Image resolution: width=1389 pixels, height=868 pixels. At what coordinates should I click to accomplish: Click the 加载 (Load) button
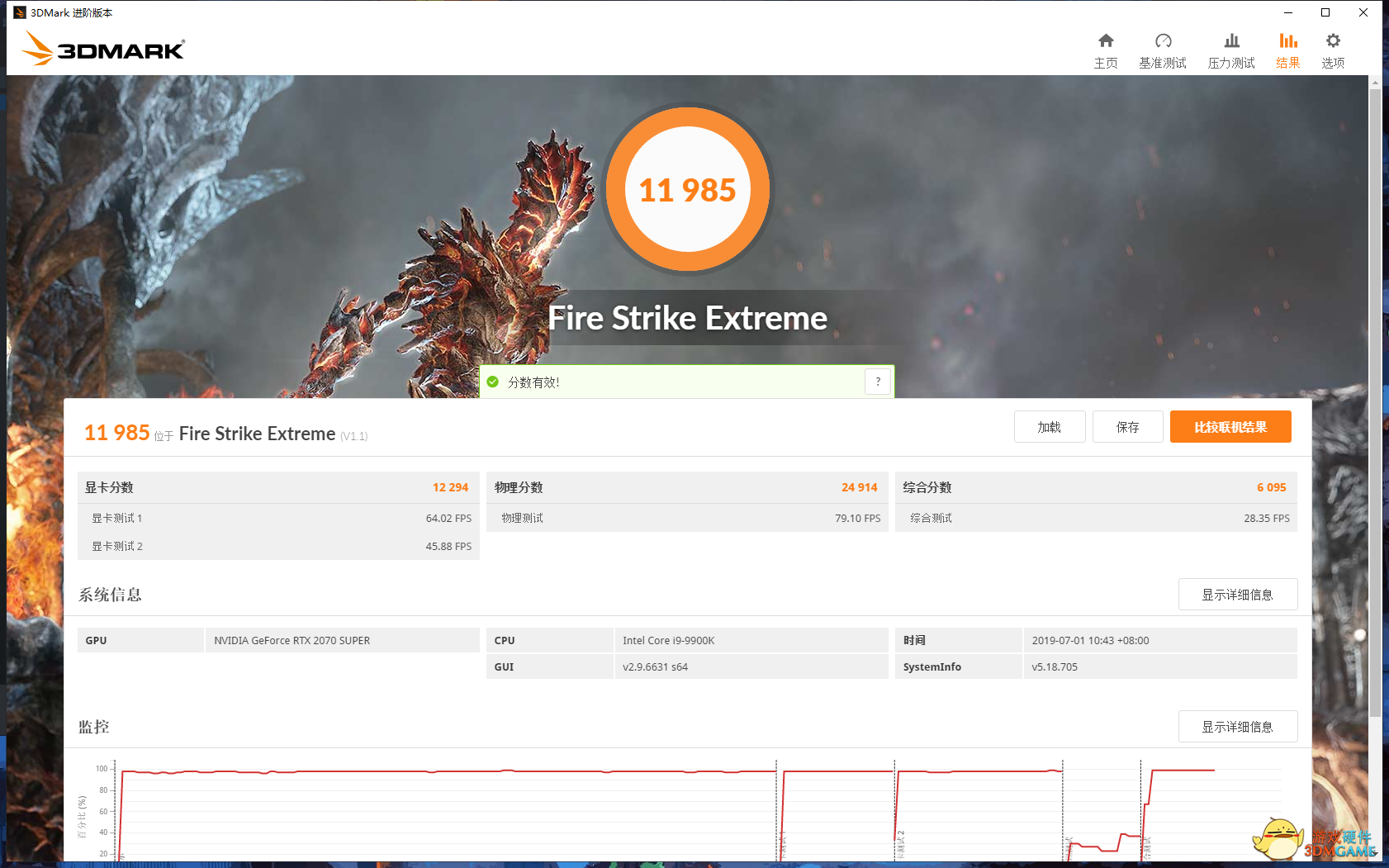(x=1050, y=427)
